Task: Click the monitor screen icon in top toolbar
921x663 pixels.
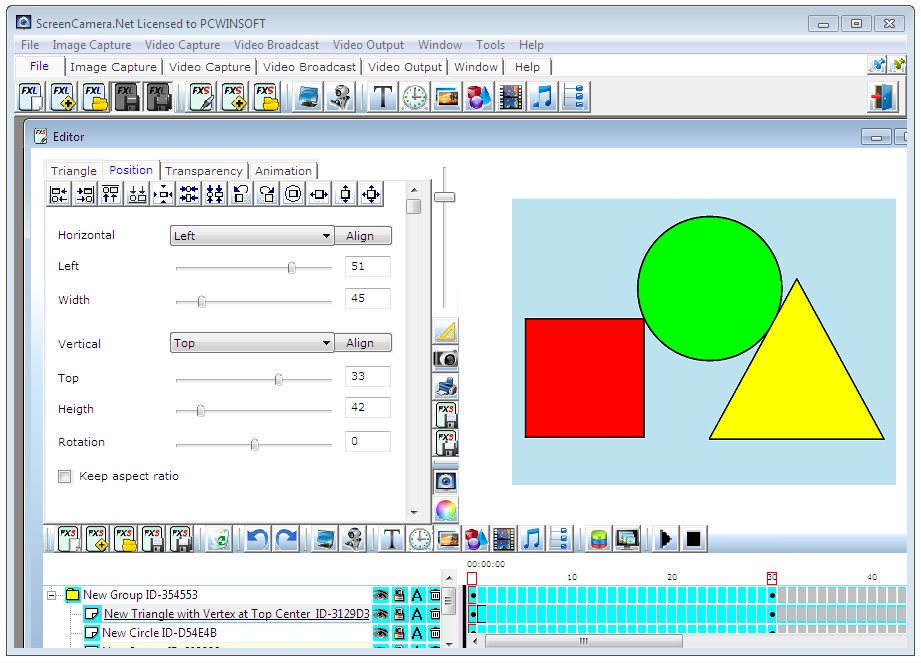Action: pos(308,97)
